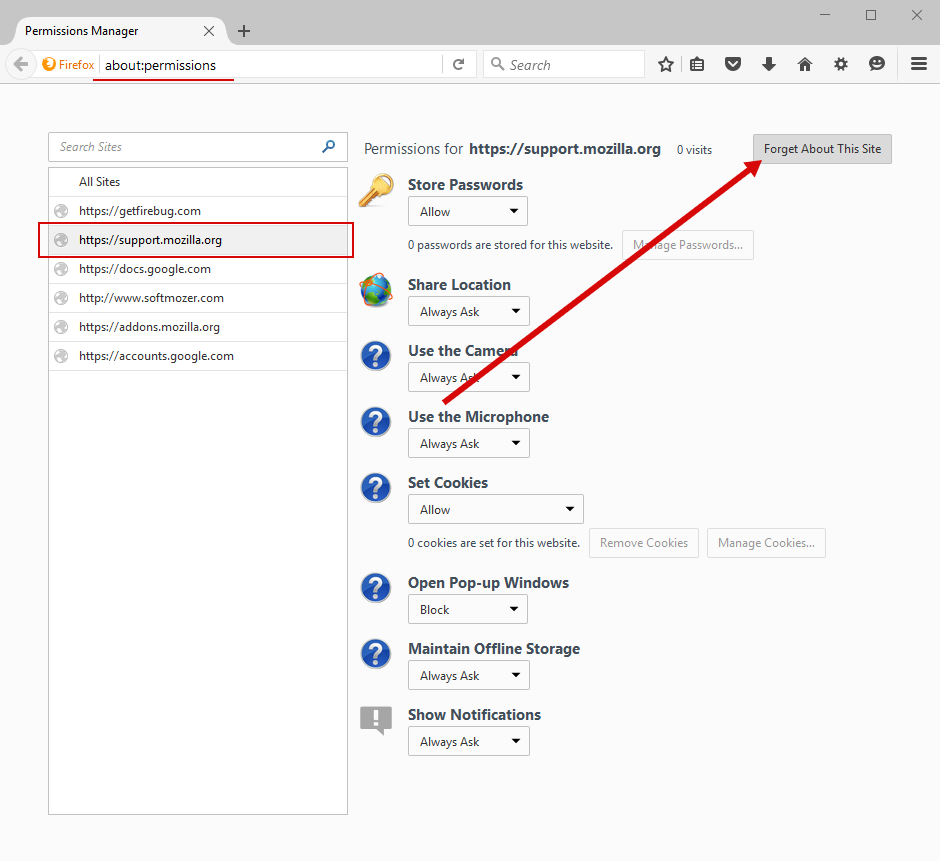Screen dimensions: 940x861
Task: Open Set Cookies dropdown
Action: [496, 510]
